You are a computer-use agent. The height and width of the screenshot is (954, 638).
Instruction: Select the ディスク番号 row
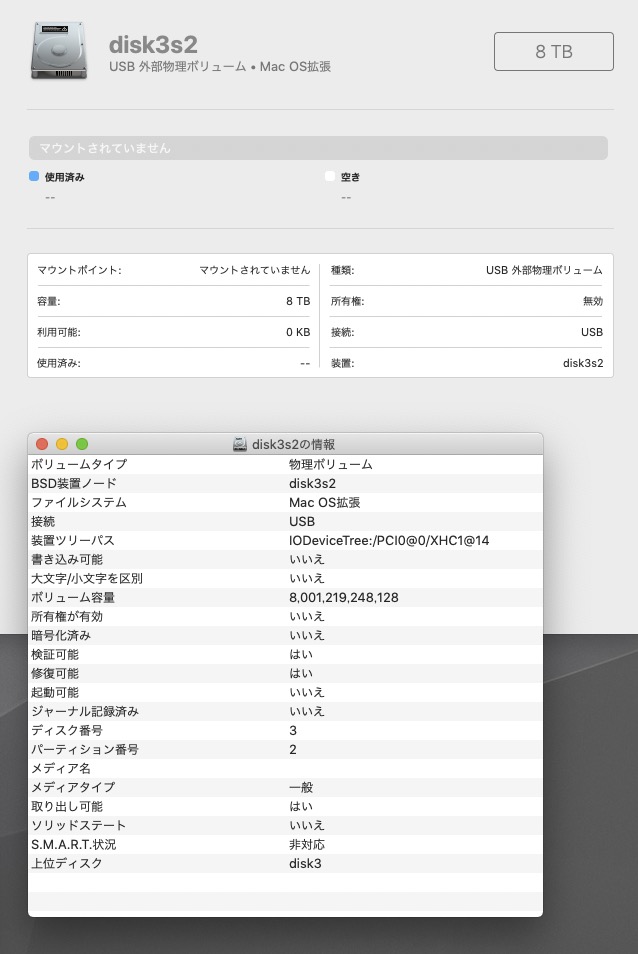click(285, 730)
